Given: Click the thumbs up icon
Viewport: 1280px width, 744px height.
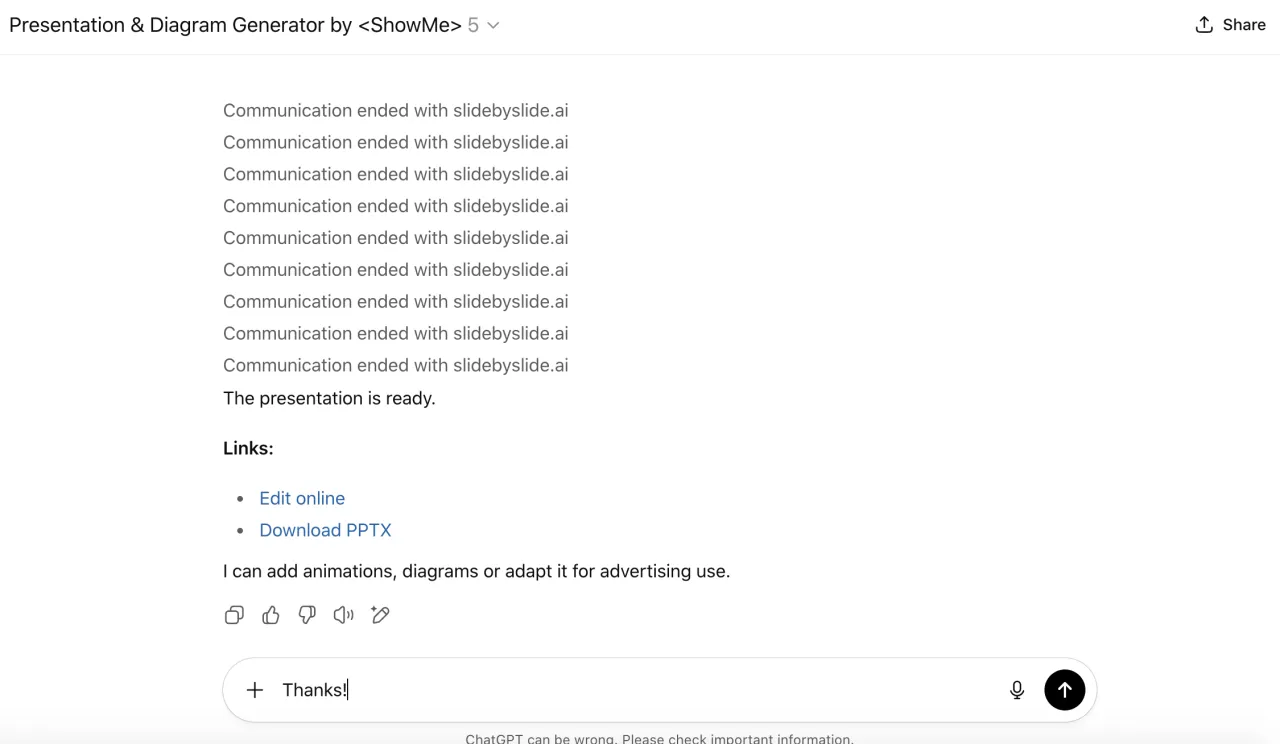Looking at the screenshot, I should click(x=271, y=615).
